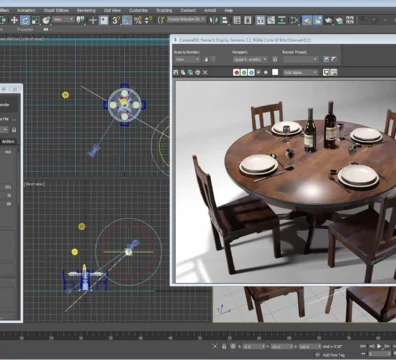Open the Graph Editors menu
The height and width of the screenshot is (360, 396).
[x=56, y=10]
